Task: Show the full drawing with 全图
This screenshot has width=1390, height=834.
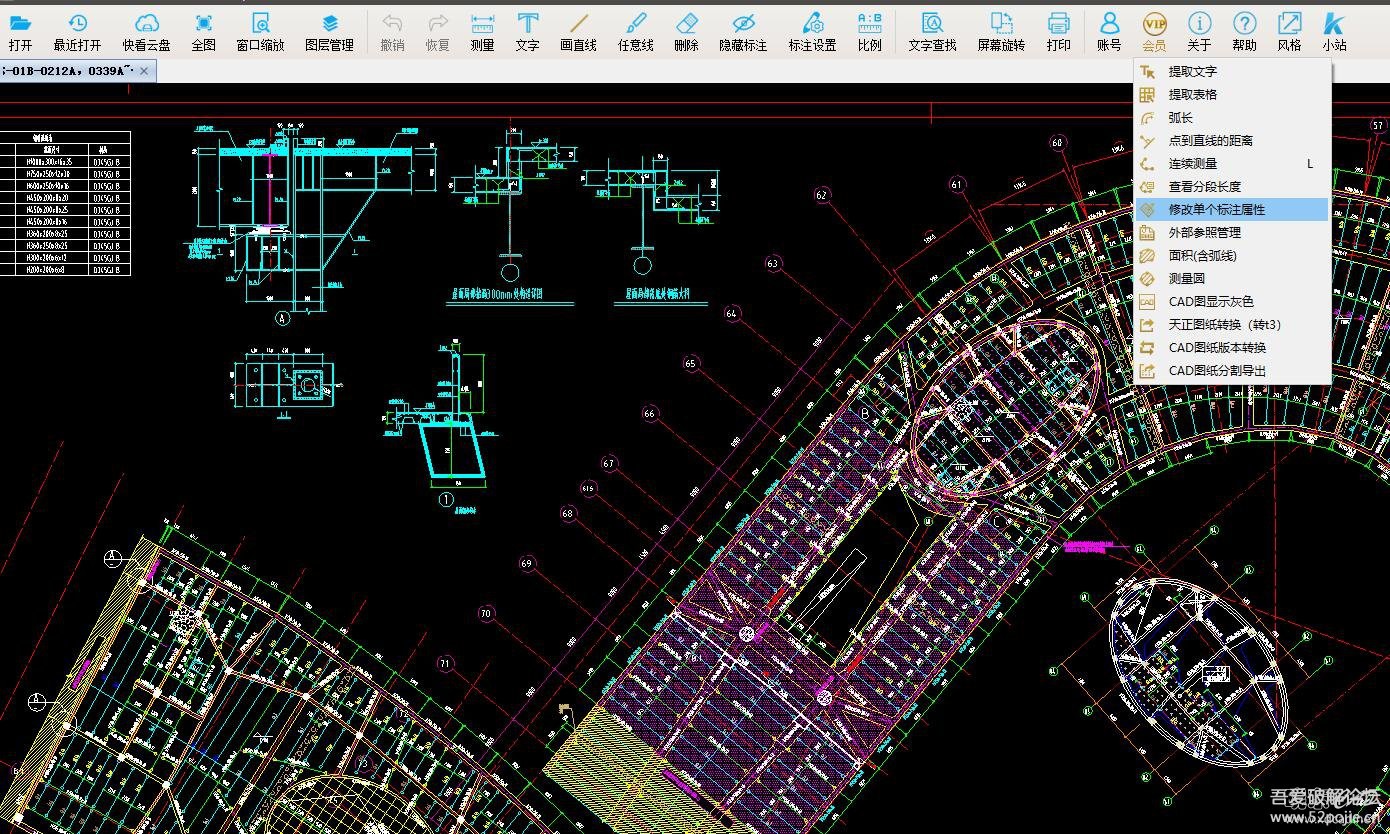Action: [204, 31]
